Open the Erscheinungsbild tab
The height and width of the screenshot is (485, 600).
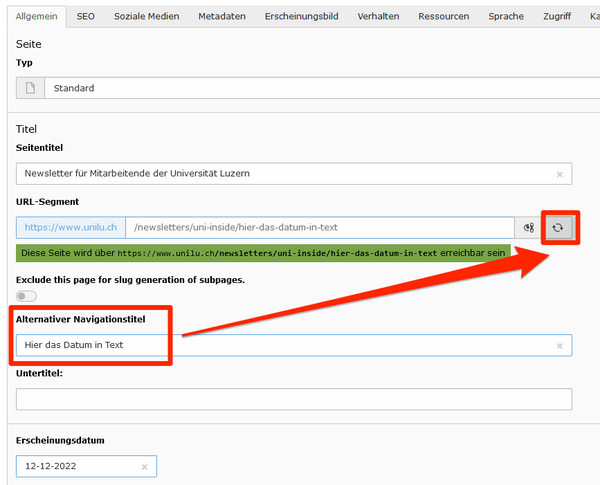point(302,16)
